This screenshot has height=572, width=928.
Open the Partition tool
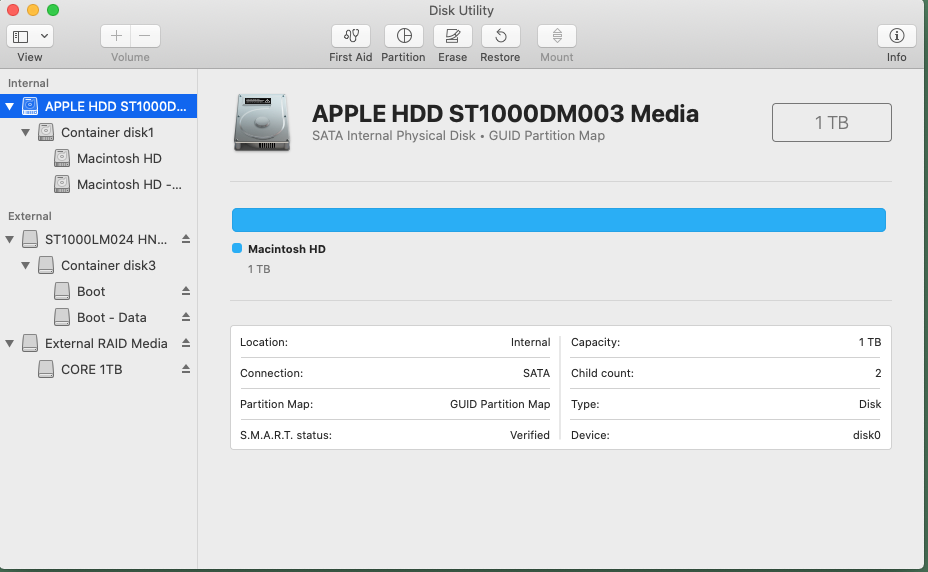(404, 36)
